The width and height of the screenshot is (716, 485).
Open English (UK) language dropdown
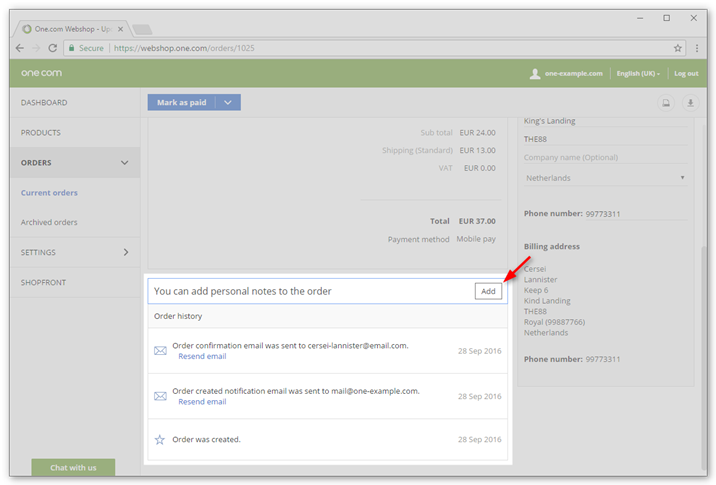click(x=638, y=74)
